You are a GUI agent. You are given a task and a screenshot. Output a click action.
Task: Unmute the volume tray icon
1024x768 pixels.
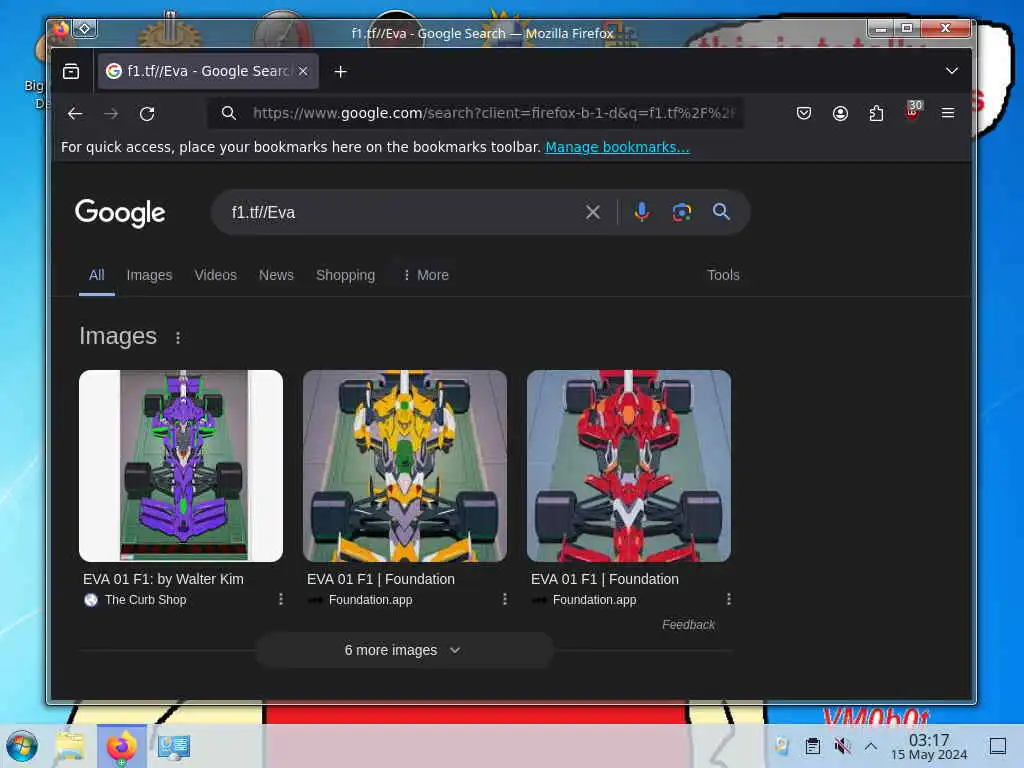842,746
